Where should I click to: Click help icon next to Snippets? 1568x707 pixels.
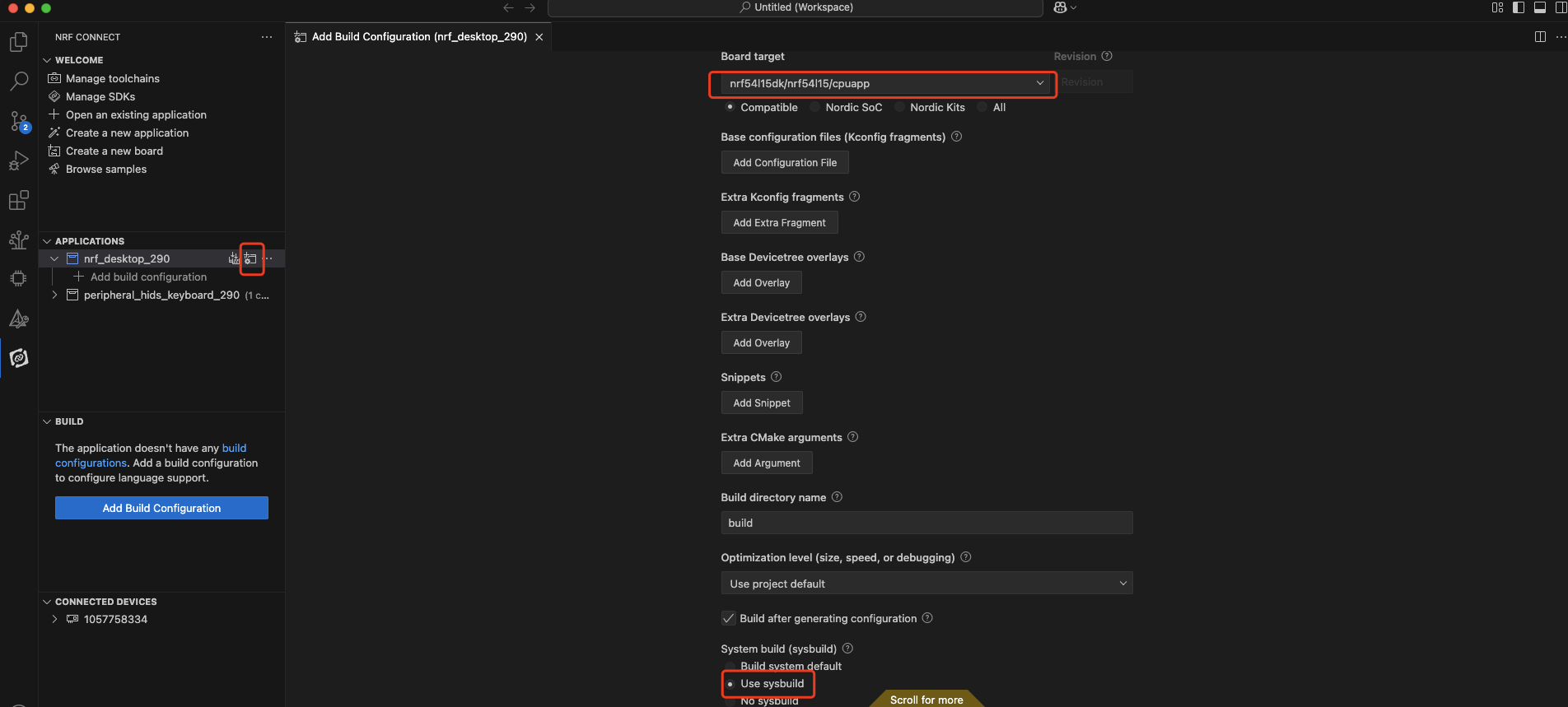(776, 377)
